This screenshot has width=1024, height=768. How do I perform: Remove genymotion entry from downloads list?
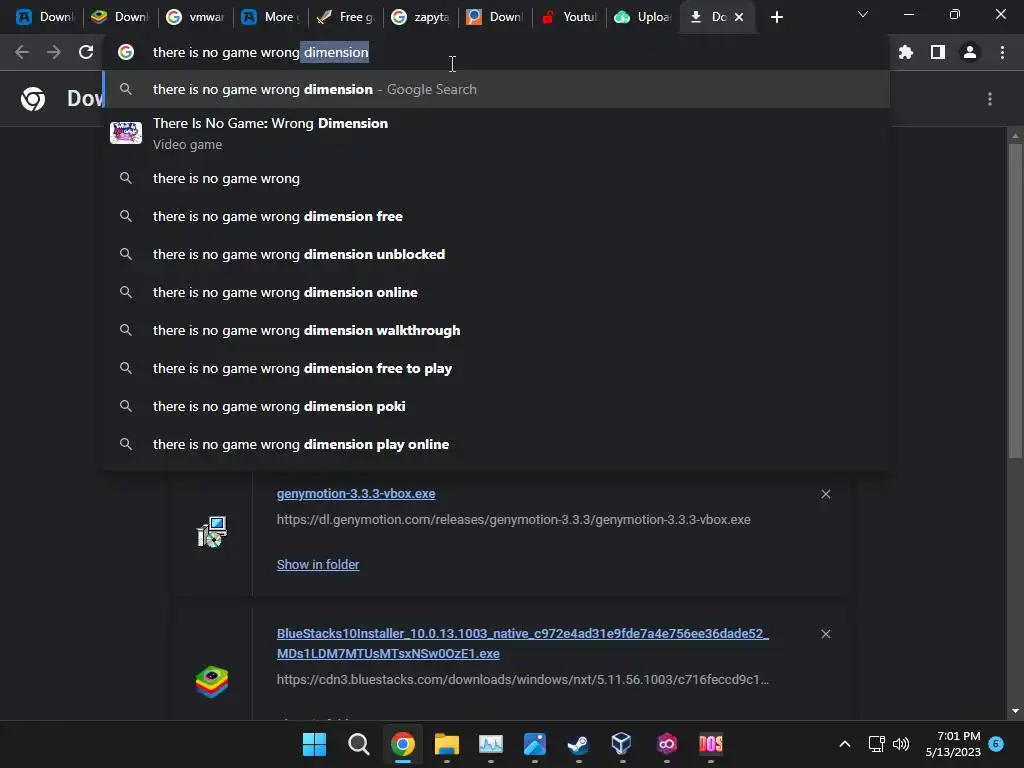coord(825,494)
